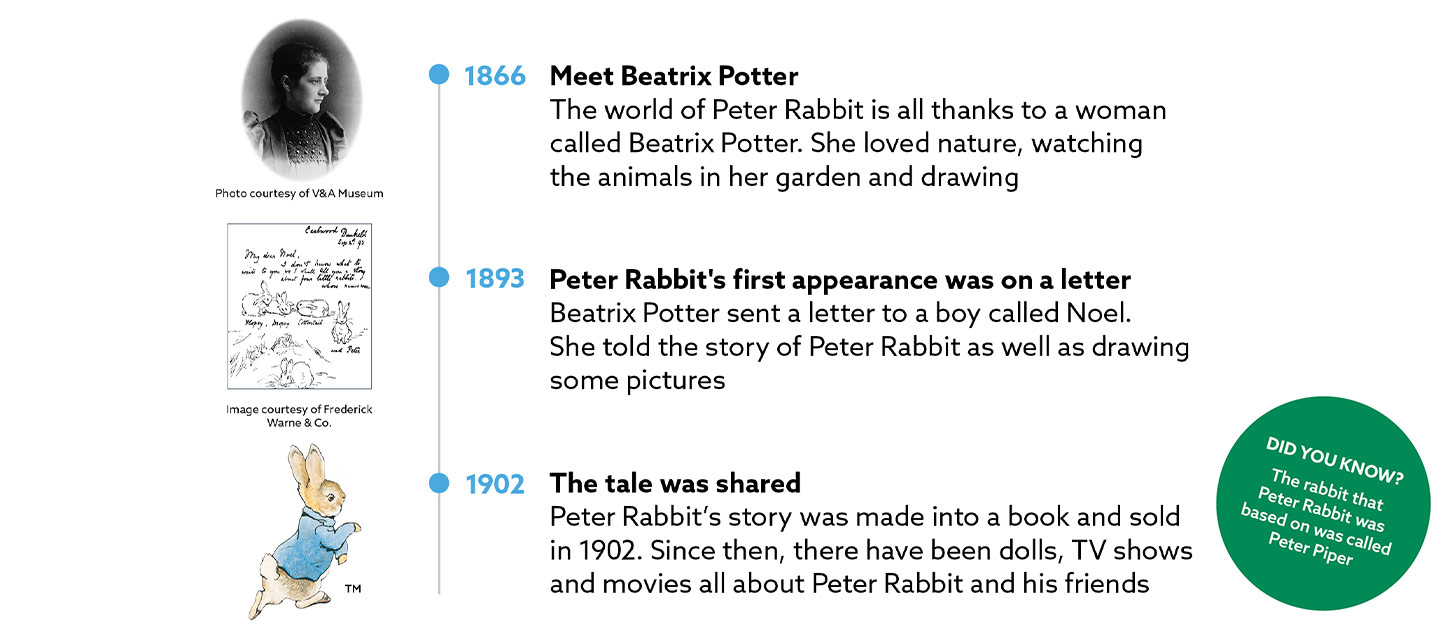
Task: Select "The tale was shared" heading
Action: pyautogui.click(x=675, y=484)
